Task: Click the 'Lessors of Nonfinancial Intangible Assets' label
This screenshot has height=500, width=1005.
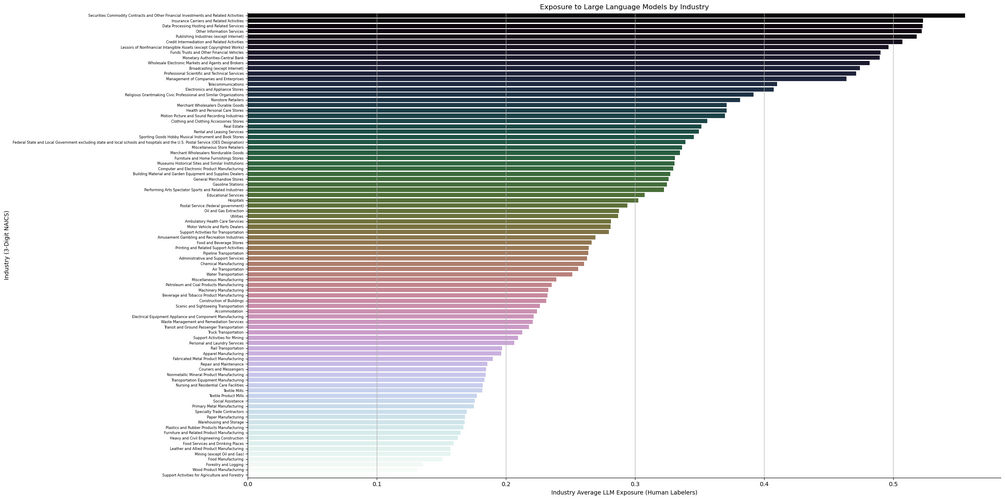Action: tap(183, 47)
